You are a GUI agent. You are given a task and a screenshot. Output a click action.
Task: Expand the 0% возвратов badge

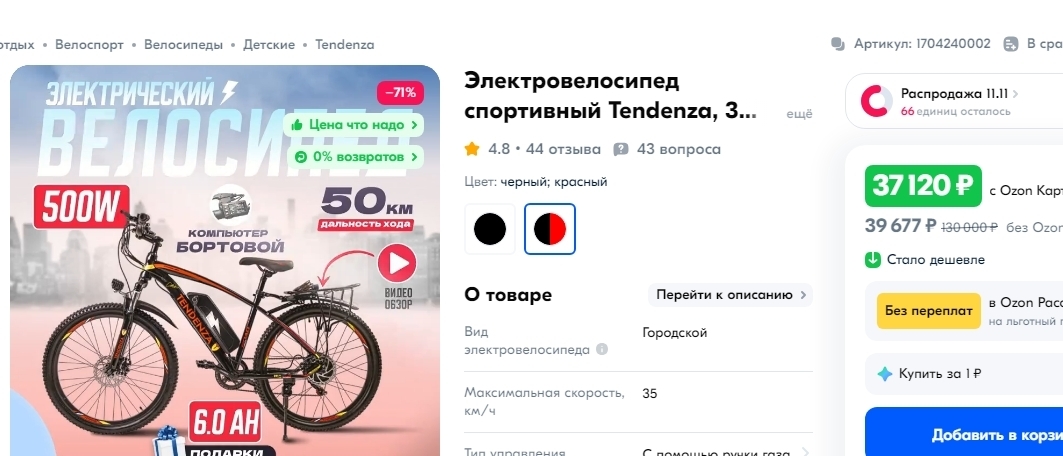(x=353, y=157)
